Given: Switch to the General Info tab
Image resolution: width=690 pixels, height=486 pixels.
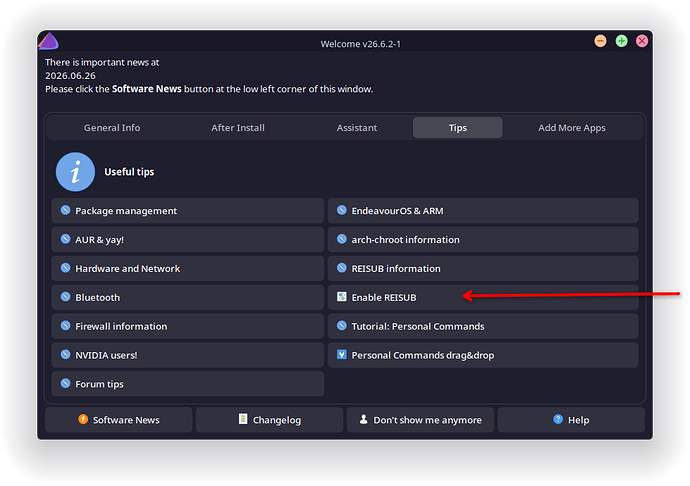Looking at the screenshot, I should (x=112, y=128).
